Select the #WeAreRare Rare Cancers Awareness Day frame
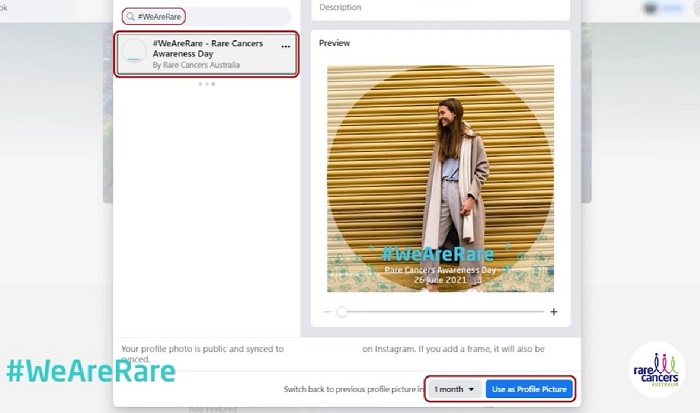The height and width of the screenshot is (413, 700). coord(206,54)
